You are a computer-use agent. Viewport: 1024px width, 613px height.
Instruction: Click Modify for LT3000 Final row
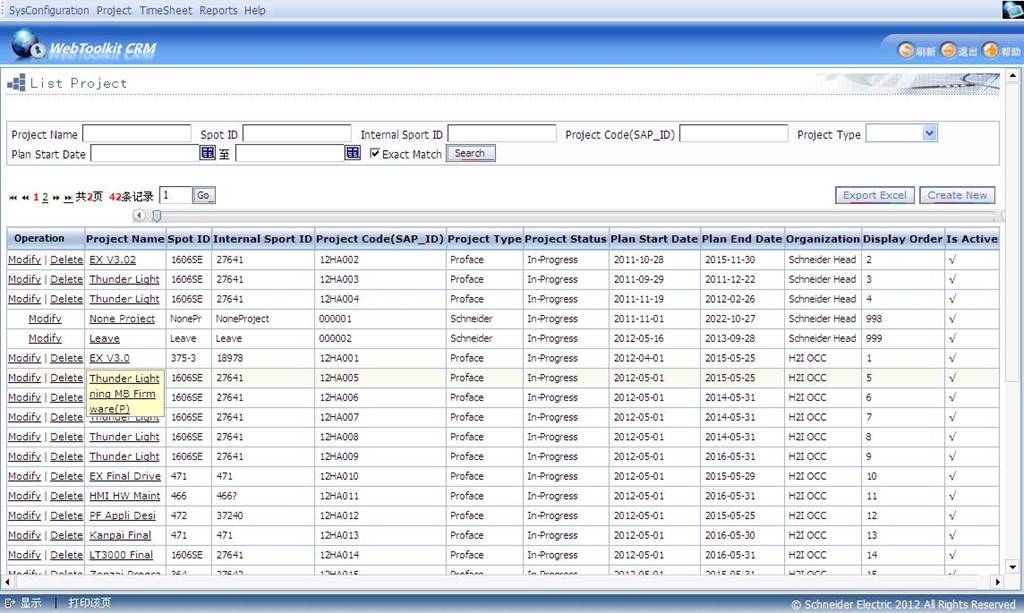tap(25, 554)
